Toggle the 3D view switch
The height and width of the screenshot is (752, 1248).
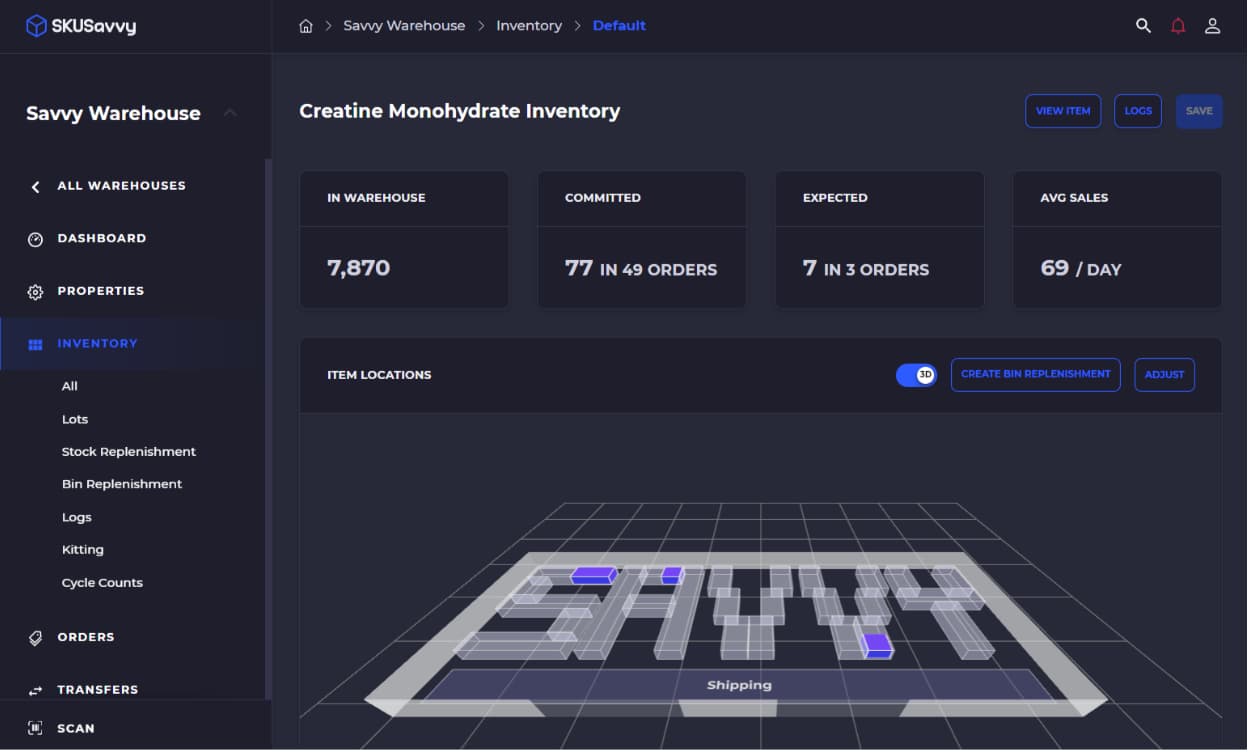(916, 375)
